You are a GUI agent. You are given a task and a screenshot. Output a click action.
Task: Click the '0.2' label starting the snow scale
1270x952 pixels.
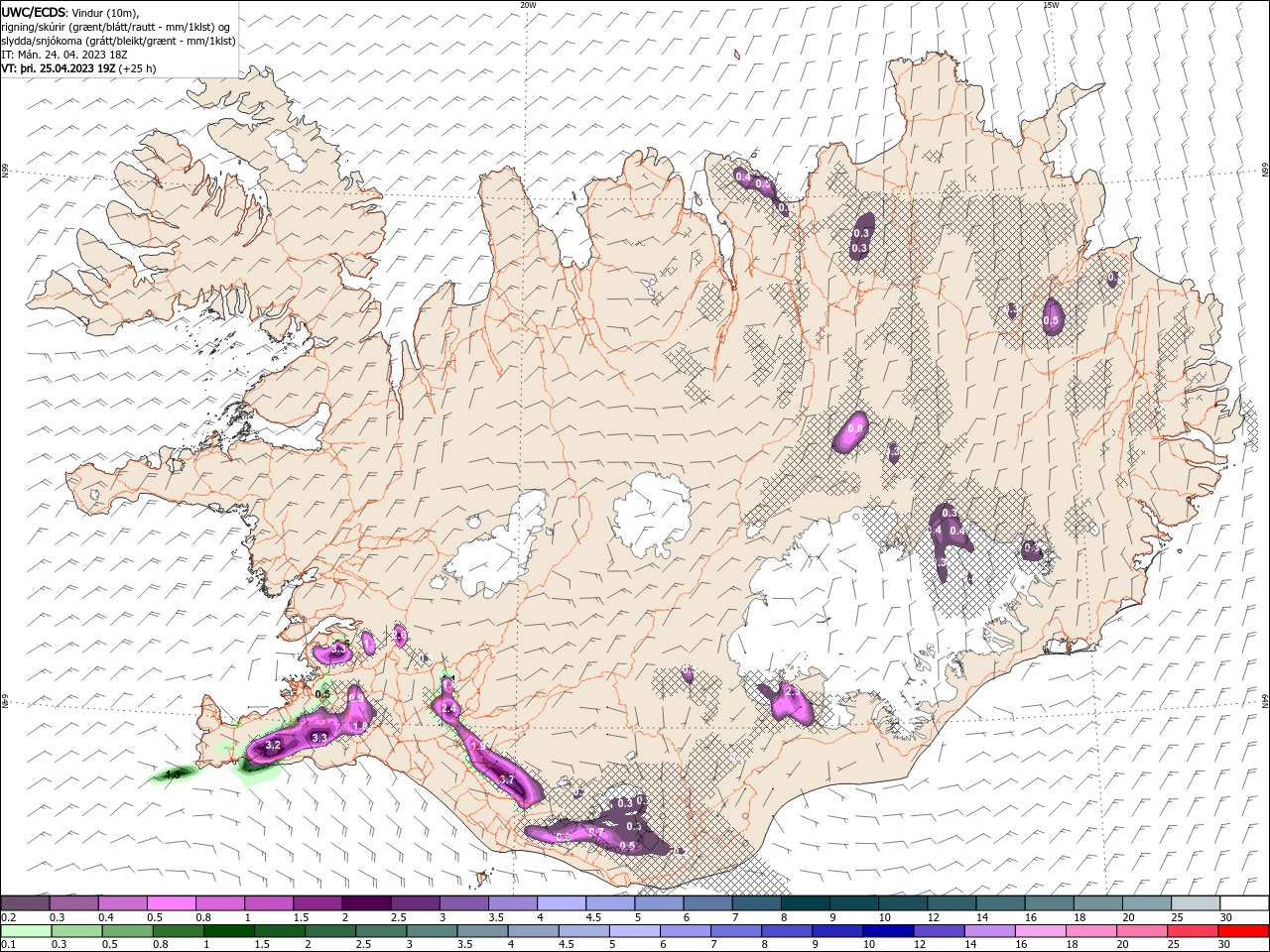click(8, 917)
